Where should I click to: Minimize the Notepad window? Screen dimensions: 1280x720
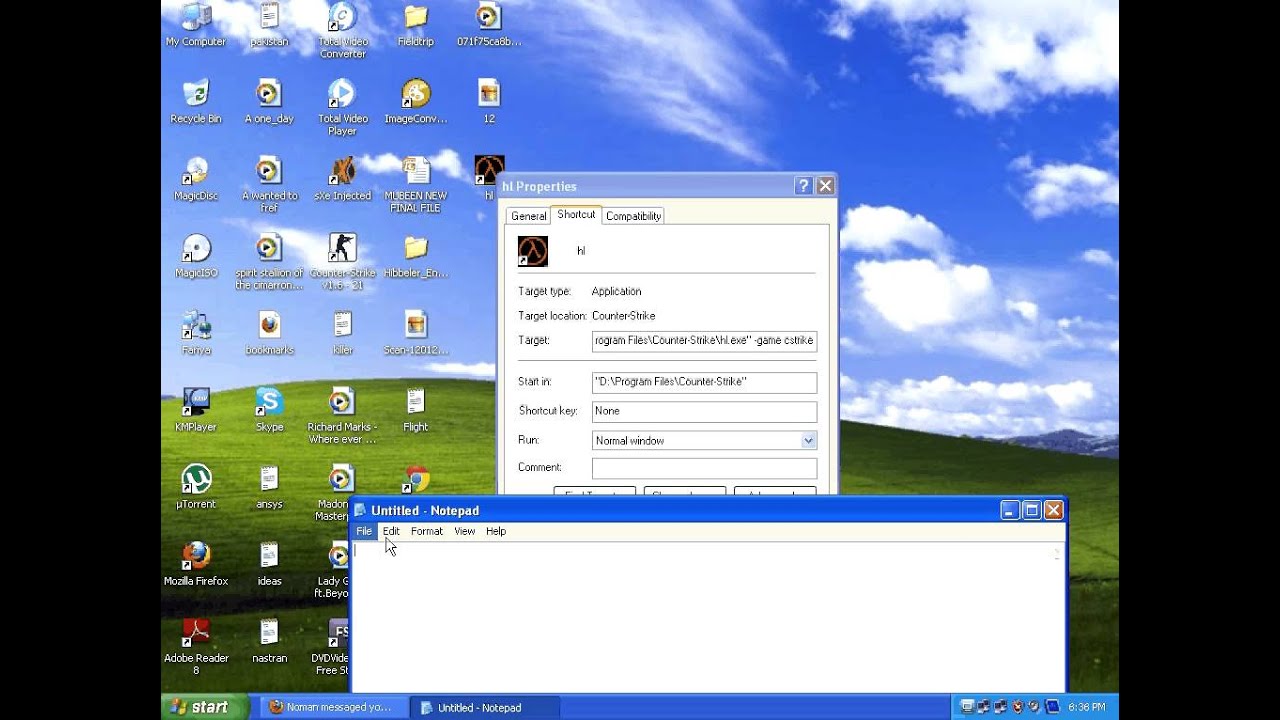pyautogui.click(x=1010, y=510)
